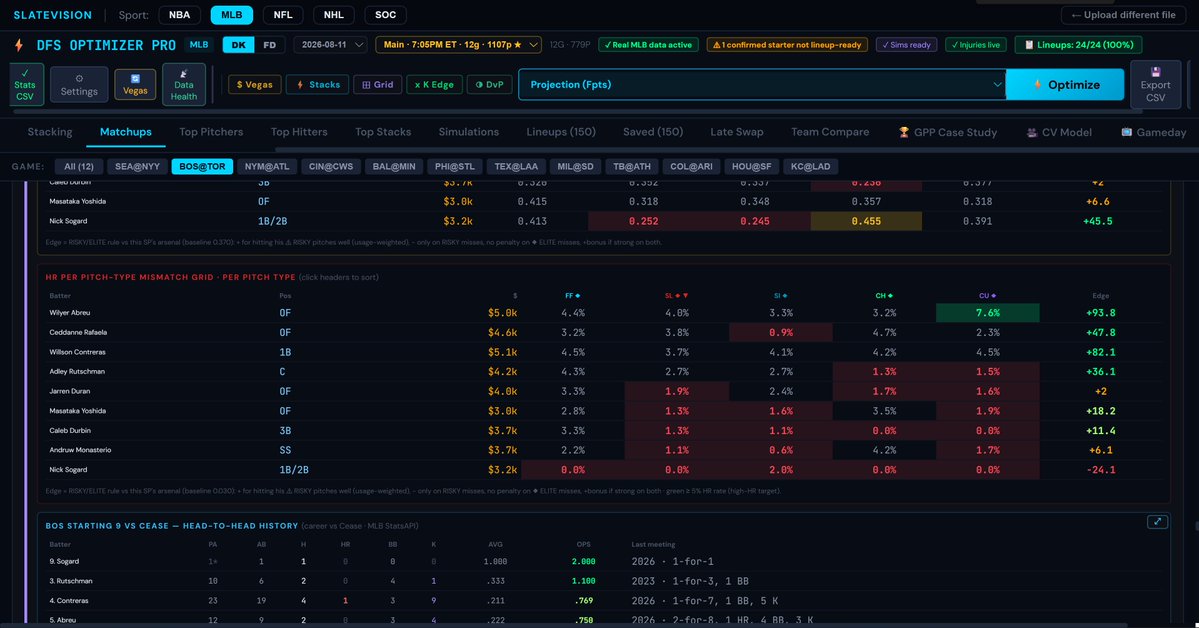Toggle the K Edge filter chip

point(434,84)
